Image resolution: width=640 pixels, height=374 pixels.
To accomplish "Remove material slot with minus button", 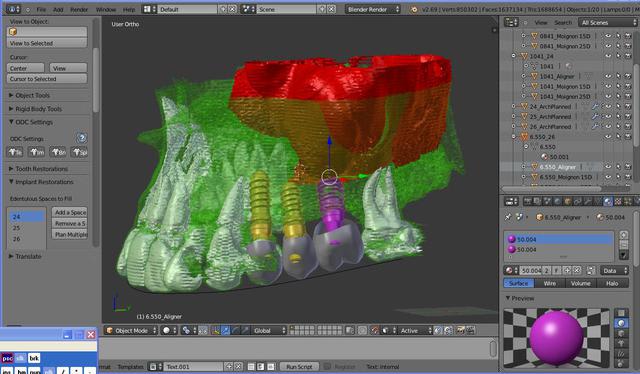I will pos(623,245).
